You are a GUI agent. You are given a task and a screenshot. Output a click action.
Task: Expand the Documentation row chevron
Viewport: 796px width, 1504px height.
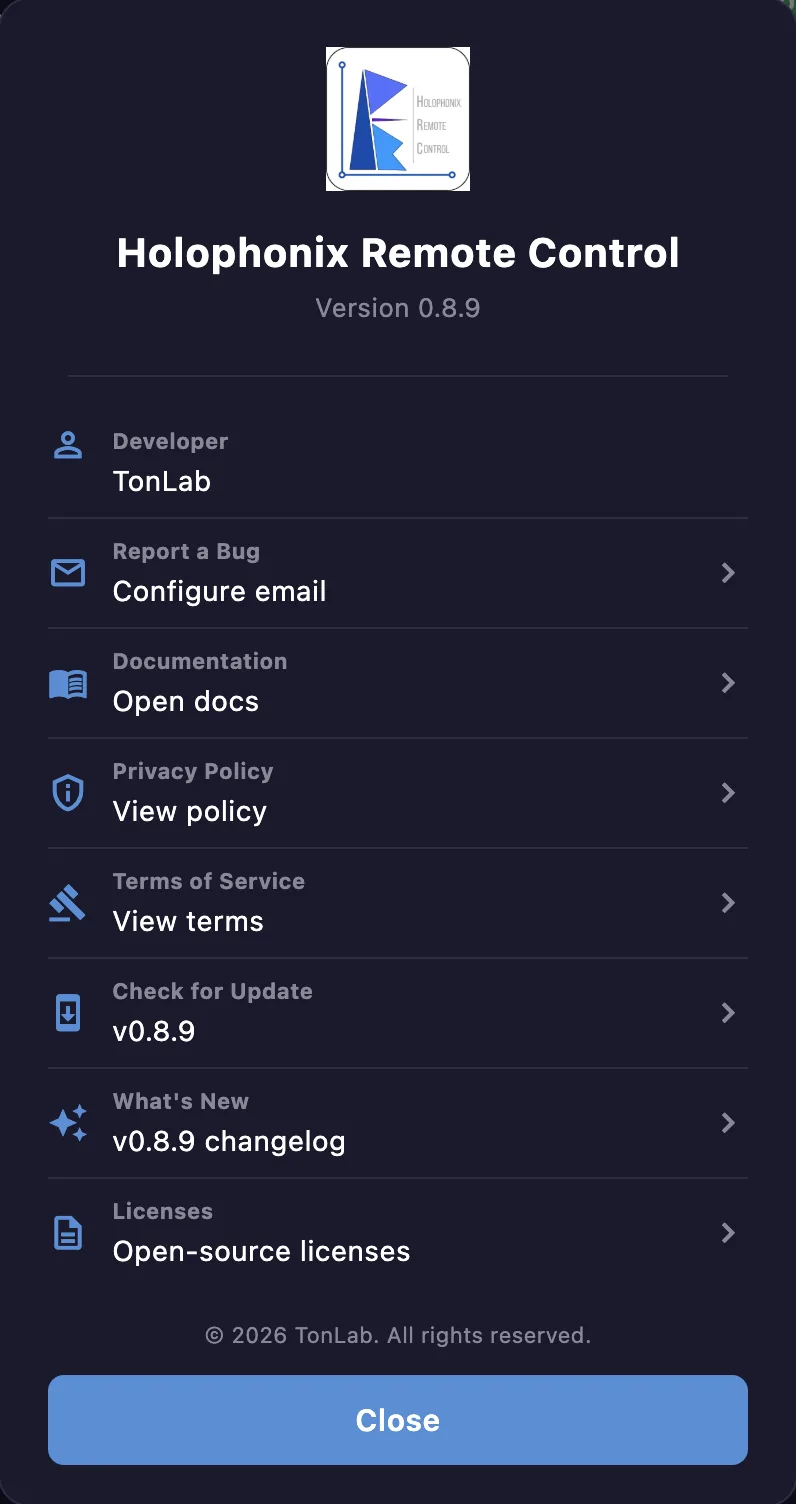pos(729,683)
